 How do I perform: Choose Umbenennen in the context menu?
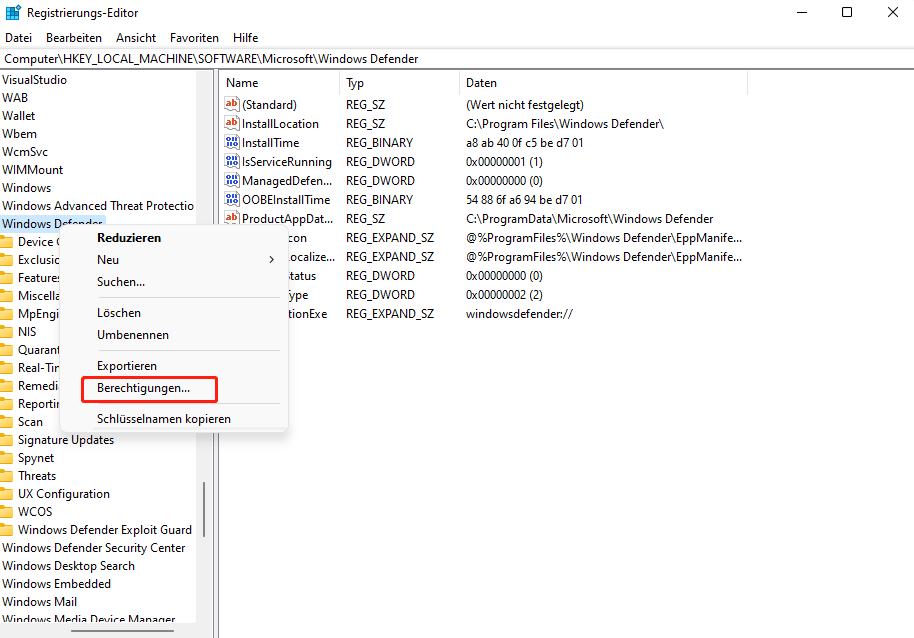coord(133,335)
